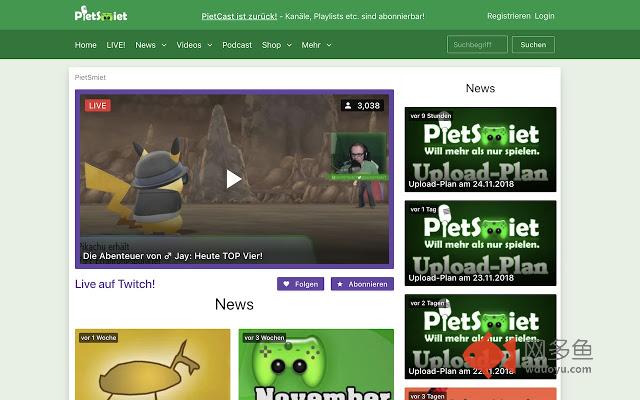Go to the LIVE! page
640x400 pixels.
pos(116,45)
